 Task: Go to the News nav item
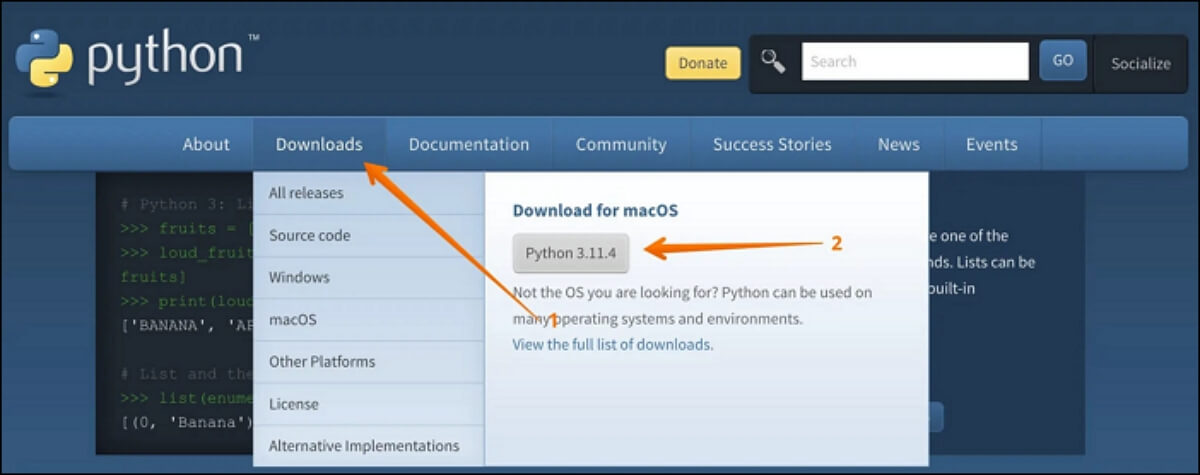point(898,144)
